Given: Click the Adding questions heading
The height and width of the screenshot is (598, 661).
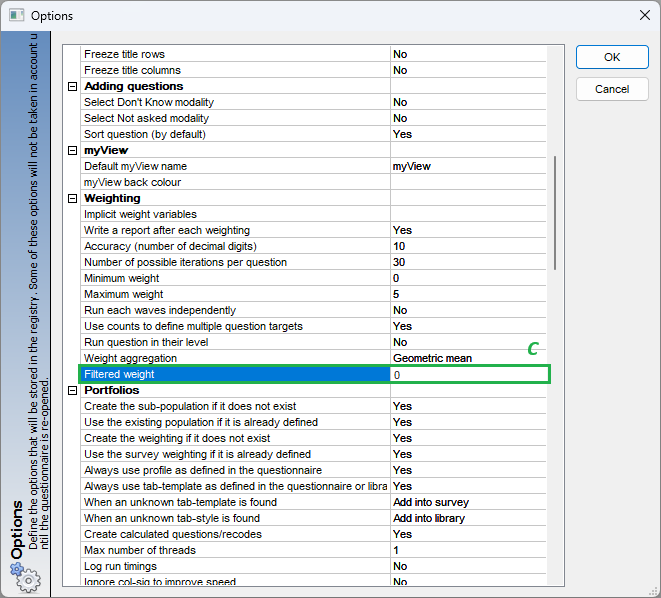Looking at the screenshot, I should 134,86.
